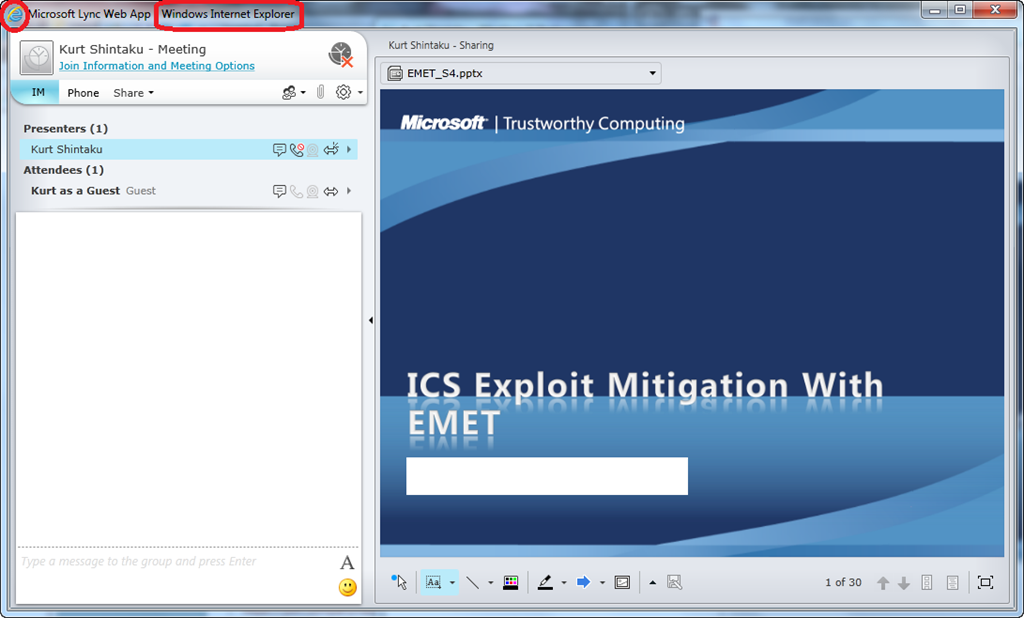The image size is (1024, 618).
Task: Select the highlighter pen tool
Action: [x=545, y=582]
